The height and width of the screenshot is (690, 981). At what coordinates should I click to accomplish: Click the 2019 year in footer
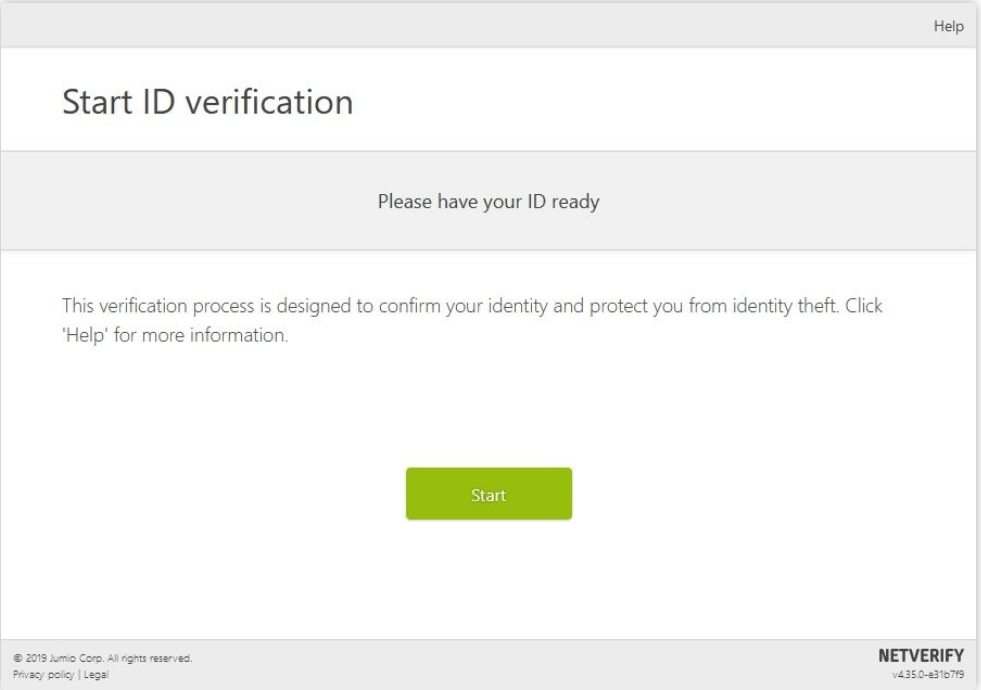click(36, 658)
